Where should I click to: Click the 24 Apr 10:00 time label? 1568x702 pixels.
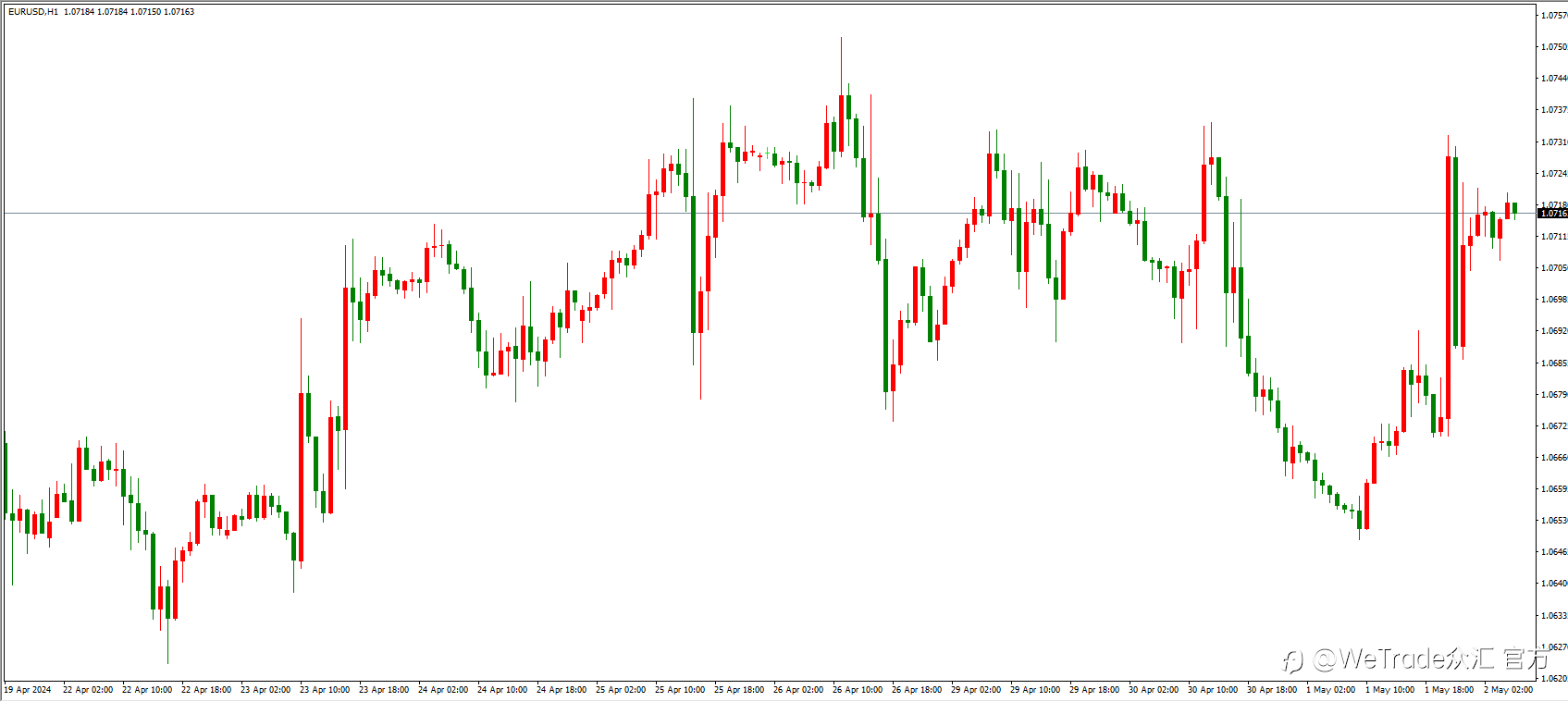[502, 690]
